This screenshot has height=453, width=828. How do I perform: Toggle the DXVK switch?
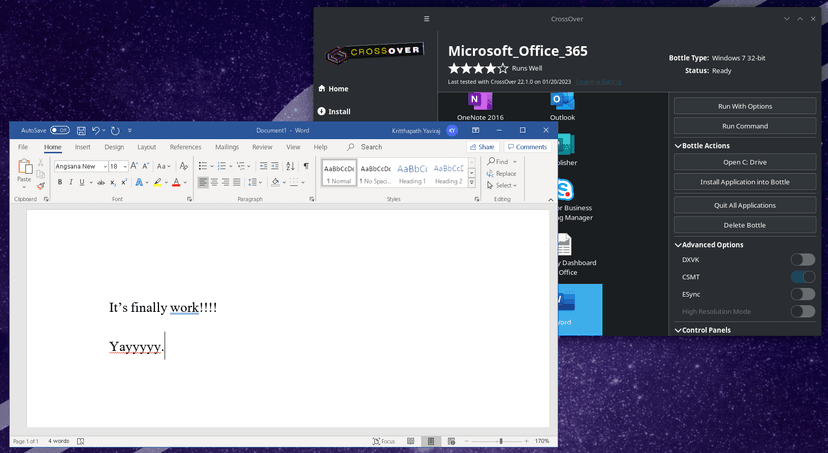pyautogui.click(x=802, y=260)
